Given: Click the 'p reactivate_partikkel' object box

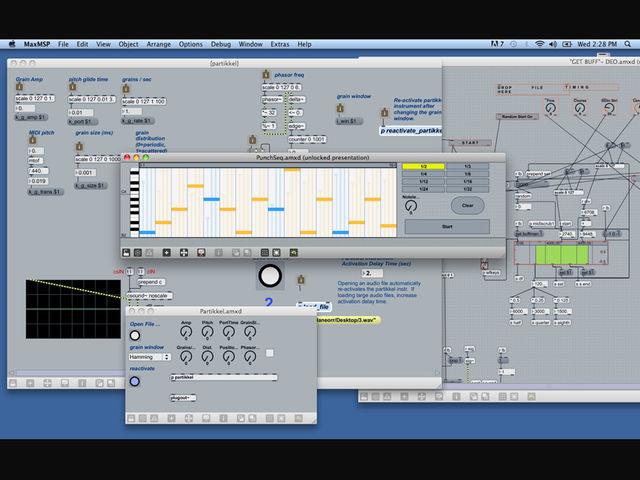Looking at the screenshot, I should 410,131.
